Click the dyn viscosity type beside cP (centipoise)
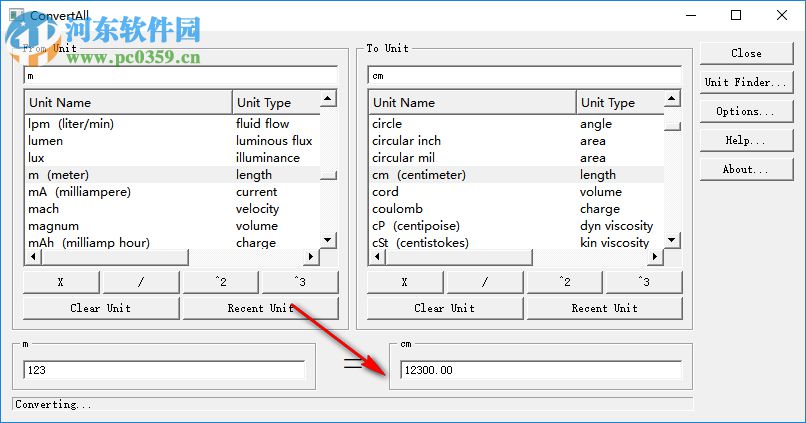 [x=616, y=226]
